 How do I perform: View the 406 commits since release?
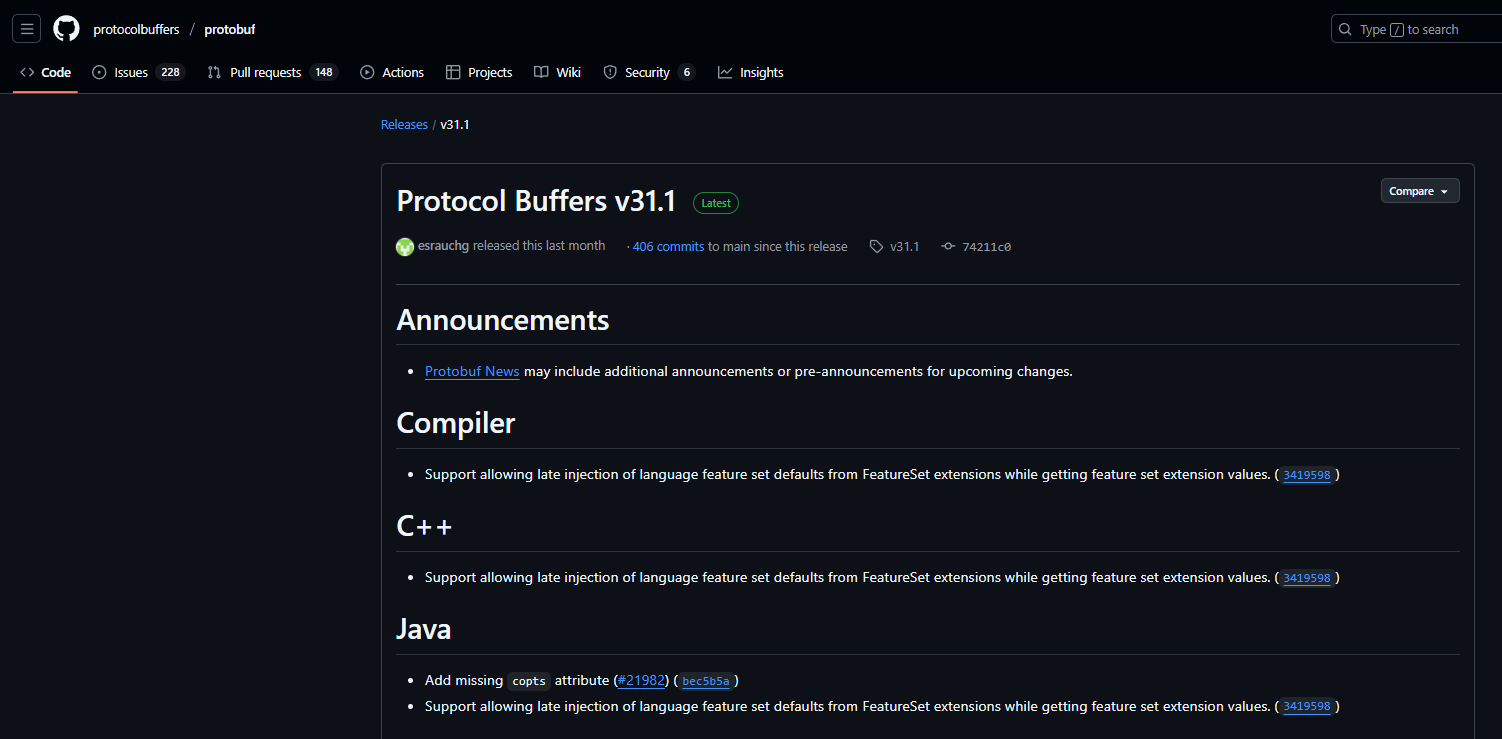point(668,246)
